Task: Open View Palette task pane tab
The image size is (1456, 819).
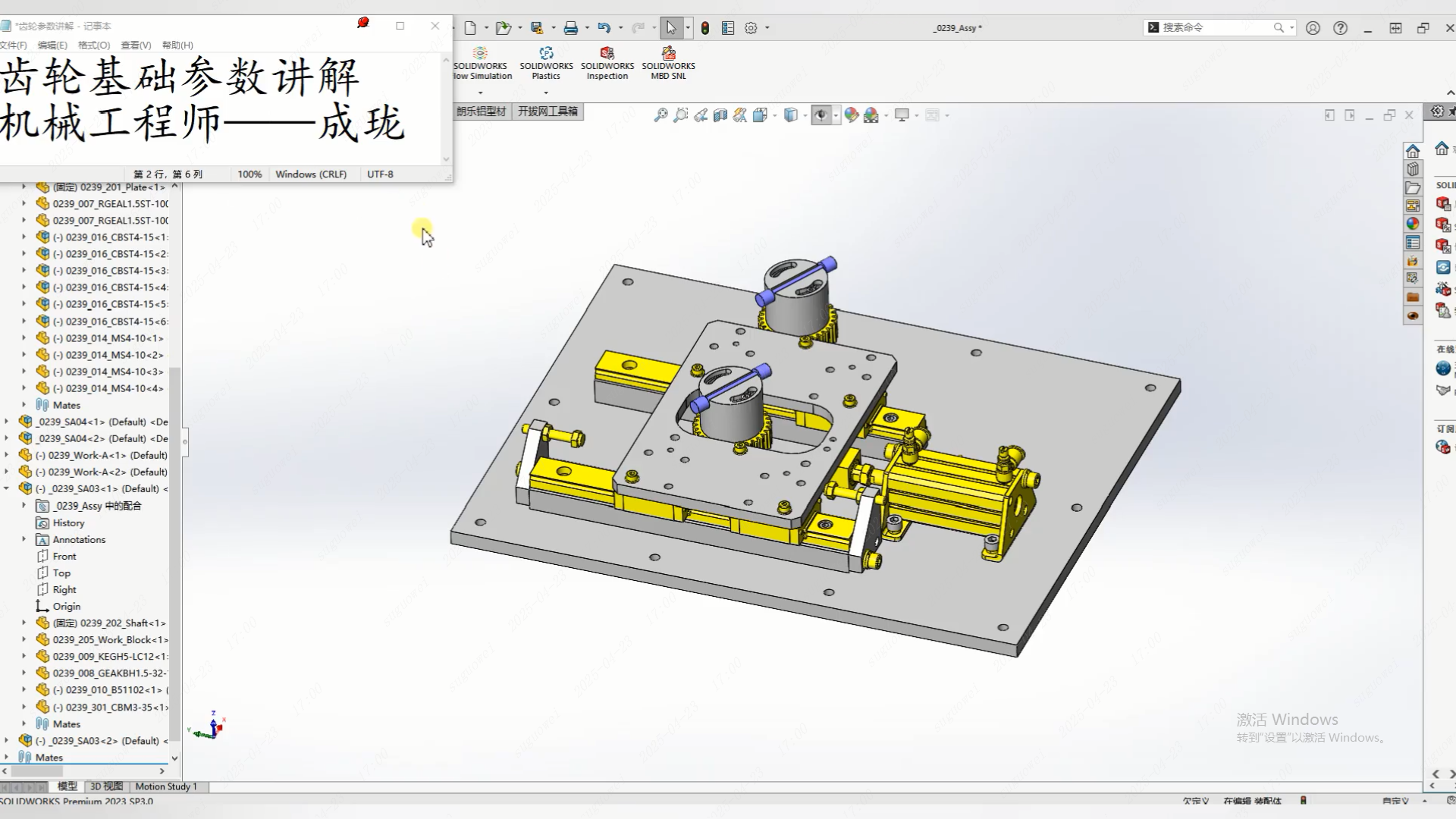Action: 1413,206
